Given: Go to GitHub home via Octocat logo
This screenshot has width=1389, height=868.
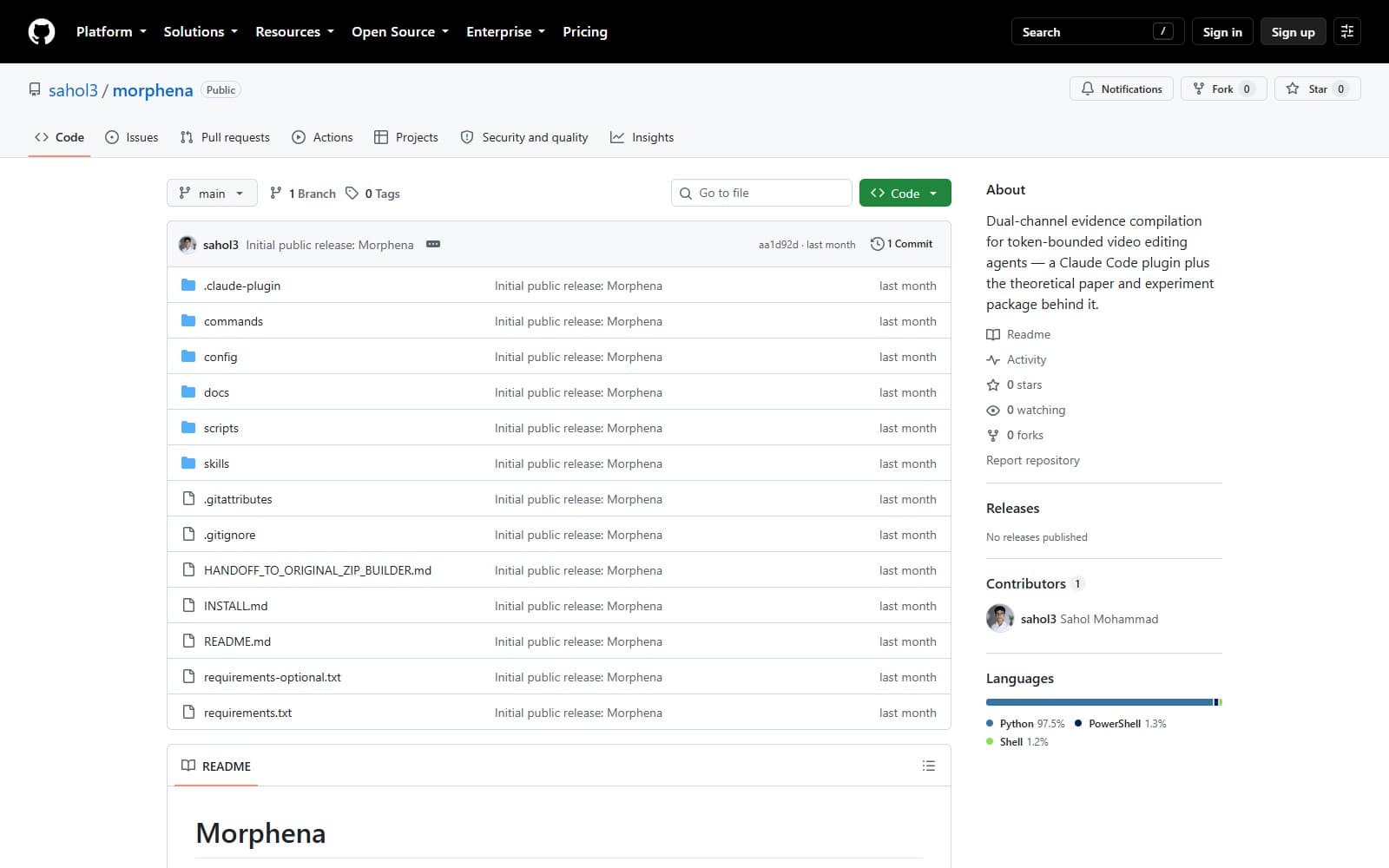Looking at the screenshot, I should pyautogui.click(x=42, y=32).
